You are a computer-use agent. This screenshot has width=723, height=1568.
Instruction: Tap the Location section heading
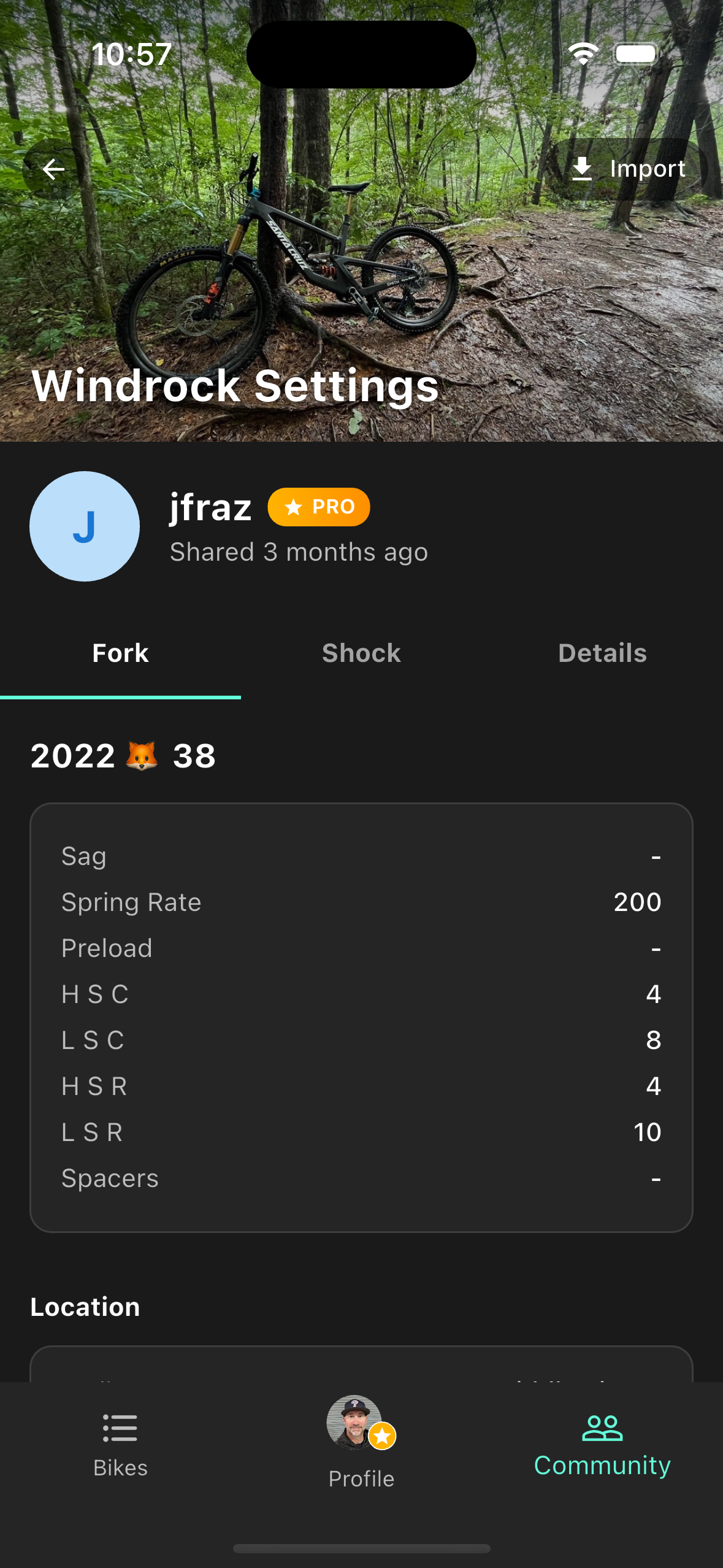(85, 1307)
